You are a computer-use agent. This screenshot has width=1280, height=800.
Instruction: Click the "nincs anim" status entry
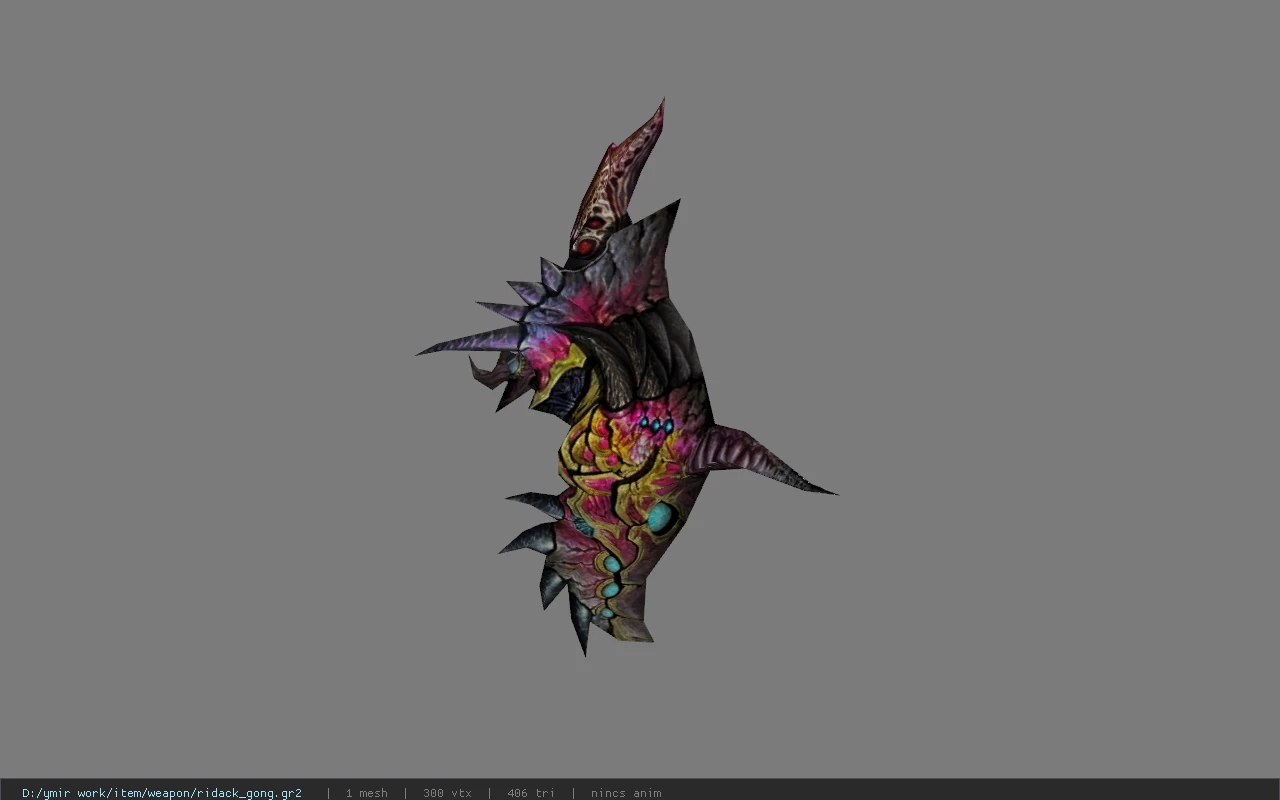626,793
